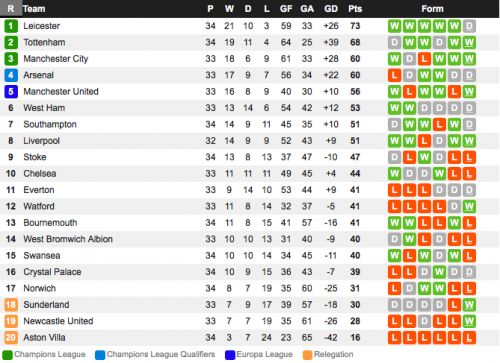Viewport: 500px width, 363px height.
Task: Click Leicester's green rank 1 badge
Action: (11, 26)
